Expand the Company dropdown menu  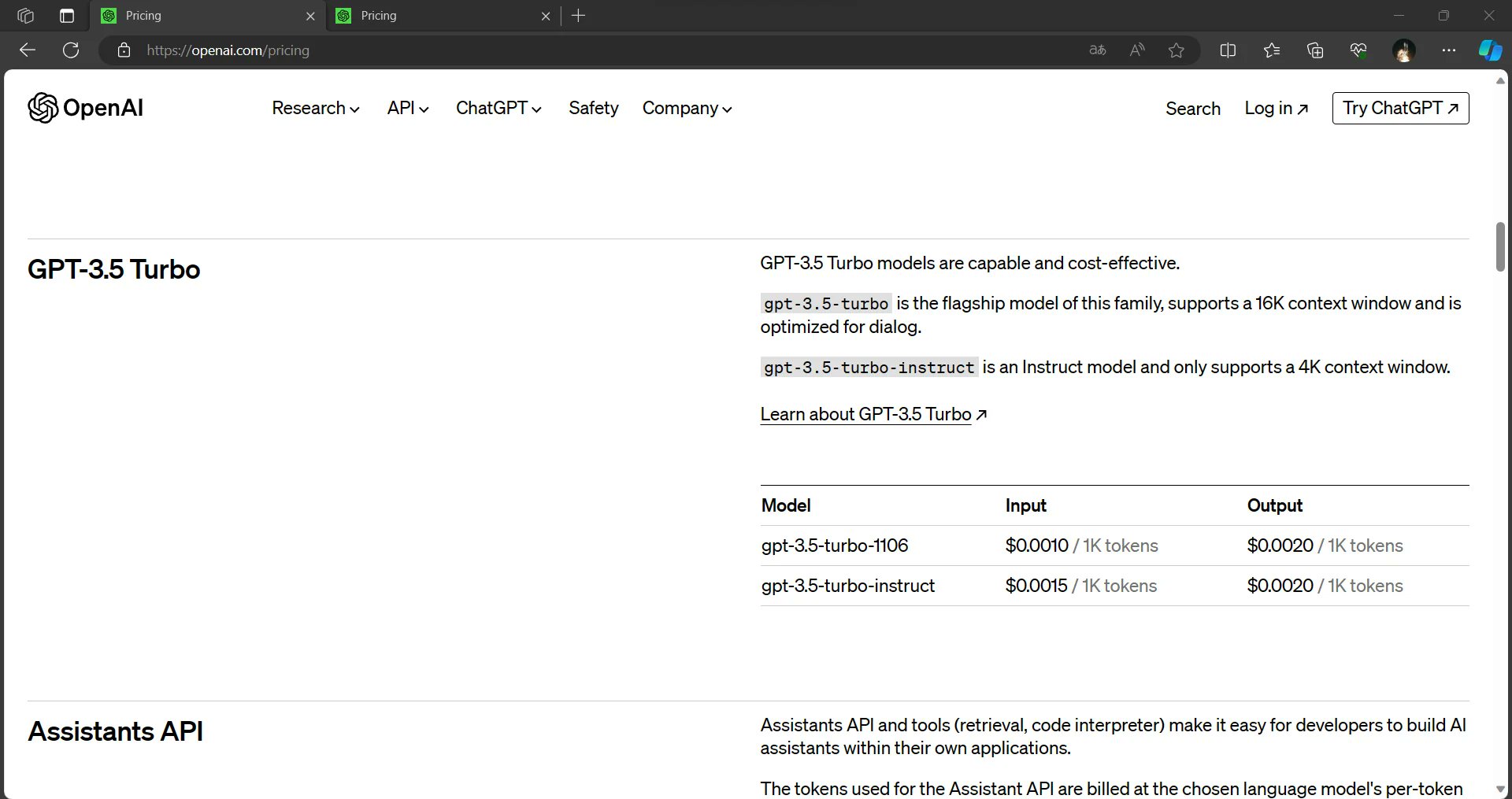click(x=687, y=109)
